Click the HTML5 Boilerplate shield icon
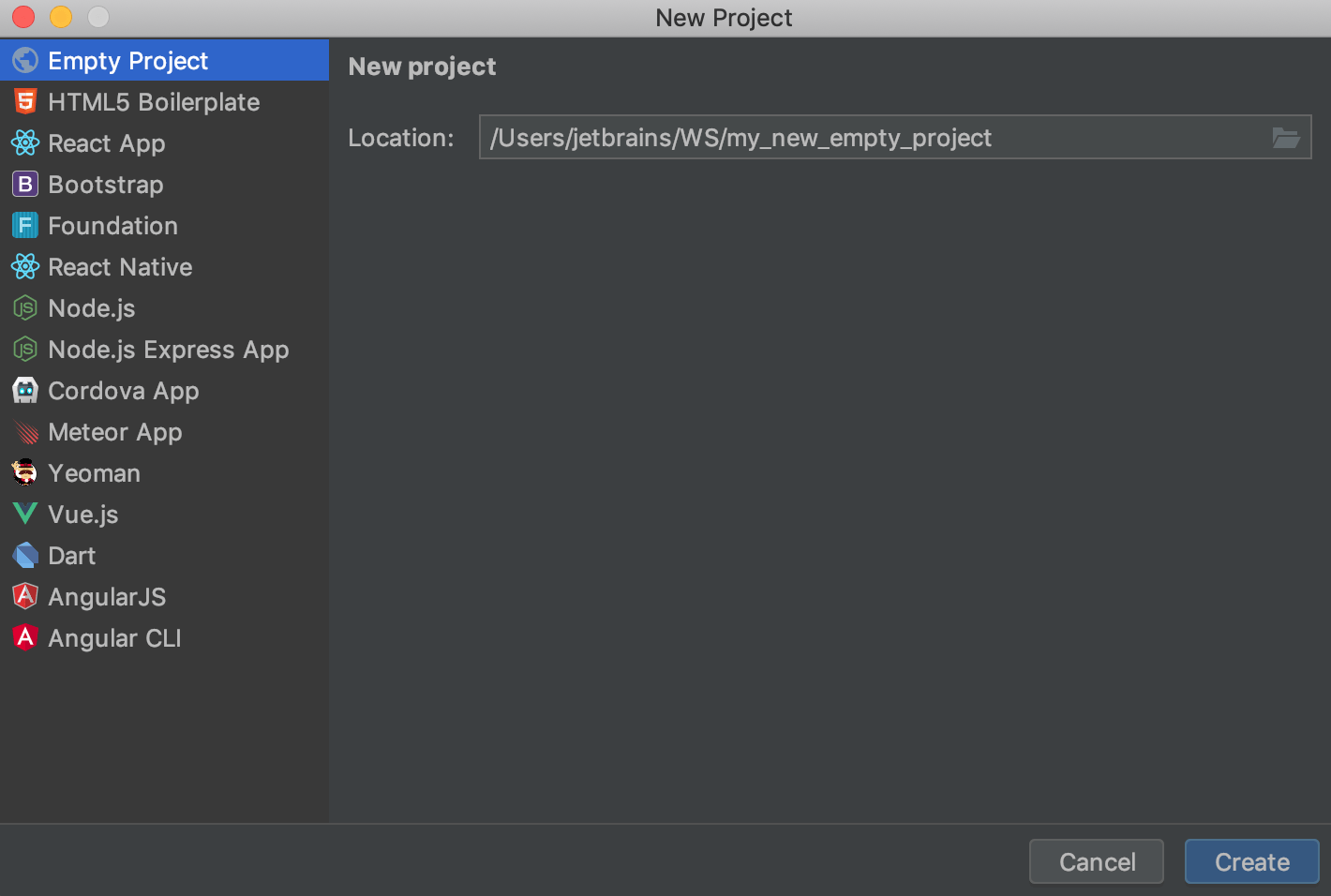This screenshot has width=1331, height=896. 25,102
